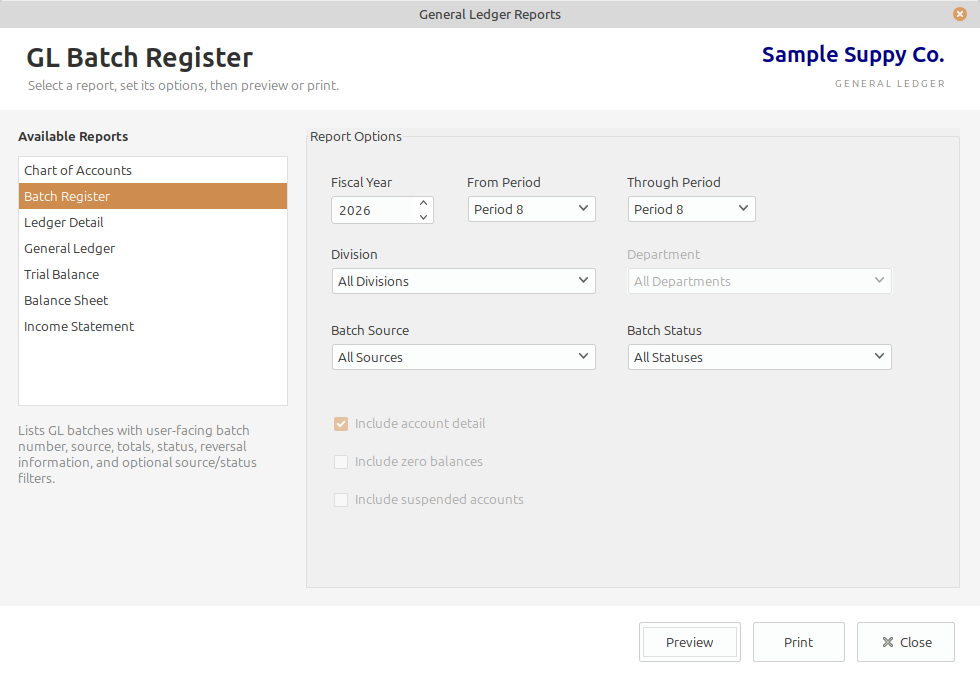Pick Trial Balance from the report list

[x=152, y=274]
